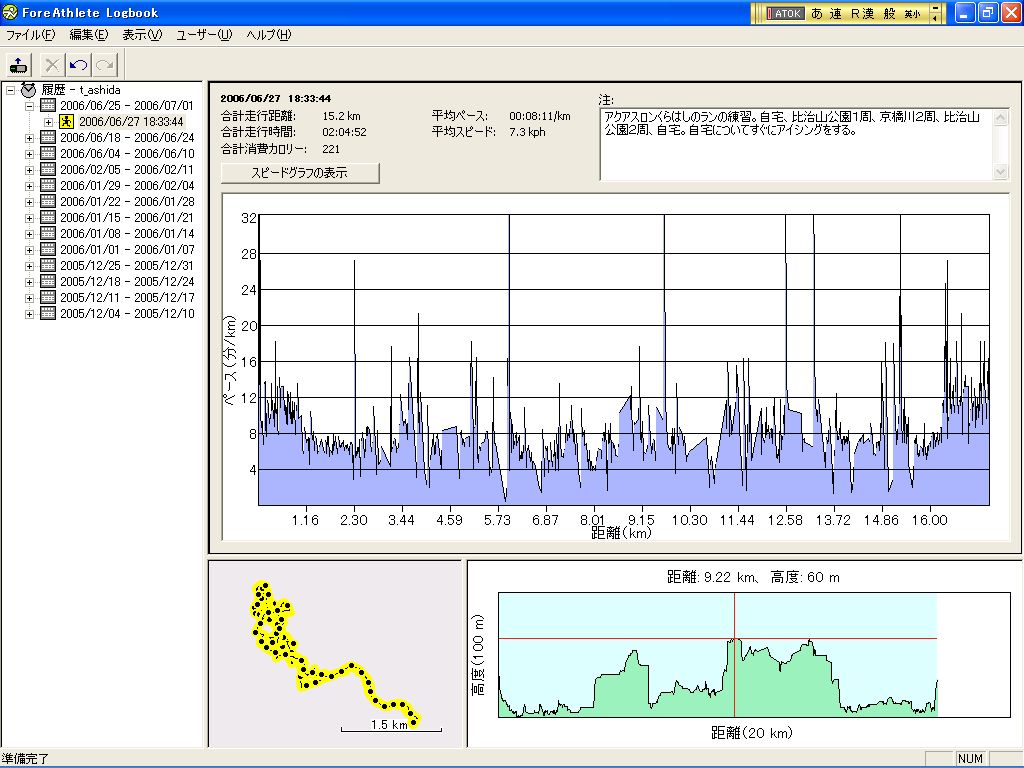This screenshot has height=768, width=1024.
Task: Click calendar icon for week 2006/06/18 - 2006/06/24
Action: point(48,137)
